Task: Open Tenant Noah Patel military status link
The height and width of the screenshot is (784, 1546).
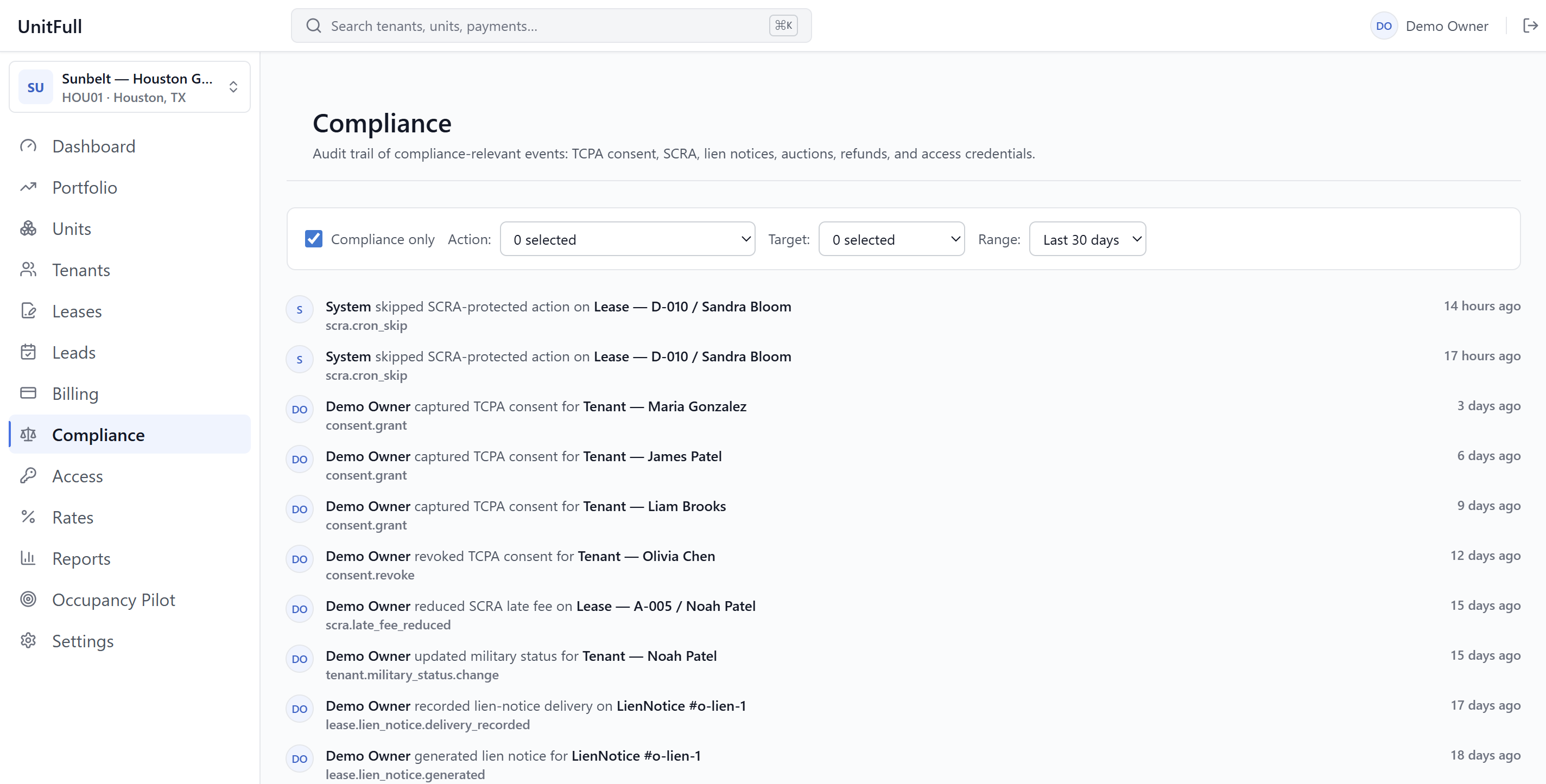Action: coord(649,655)
